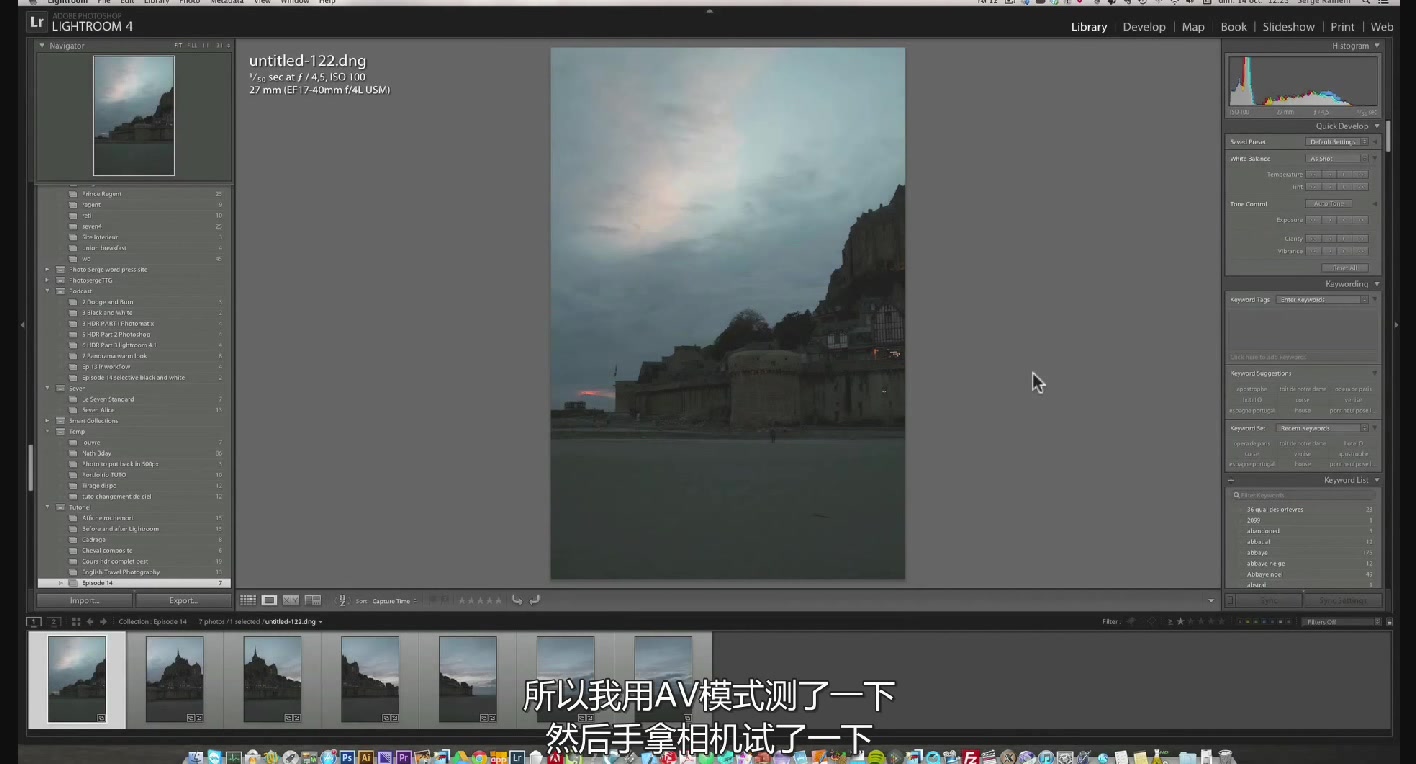Collapse the Navigator panel
The width and height of the screenshot is (1416, 764).
42,46
